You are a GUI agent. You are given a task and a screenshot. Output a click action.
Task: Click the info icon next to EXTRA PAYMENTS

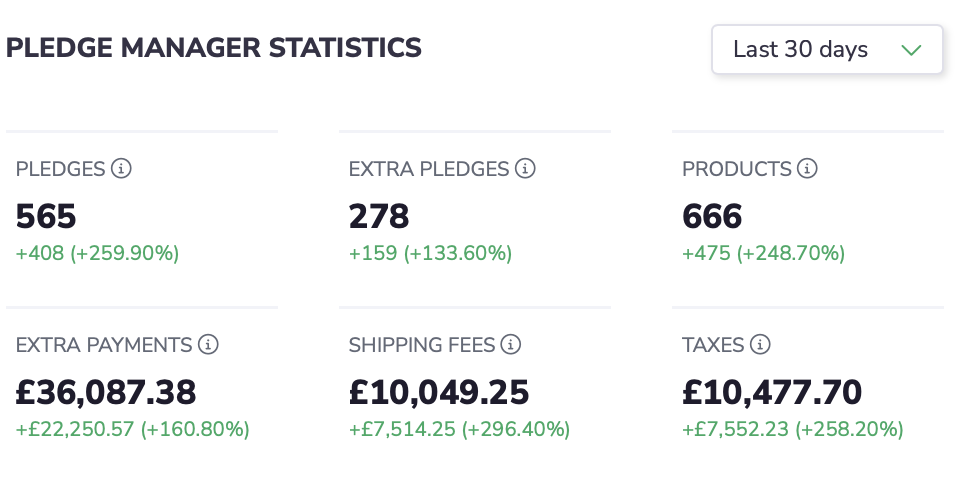tap(208, 345)
